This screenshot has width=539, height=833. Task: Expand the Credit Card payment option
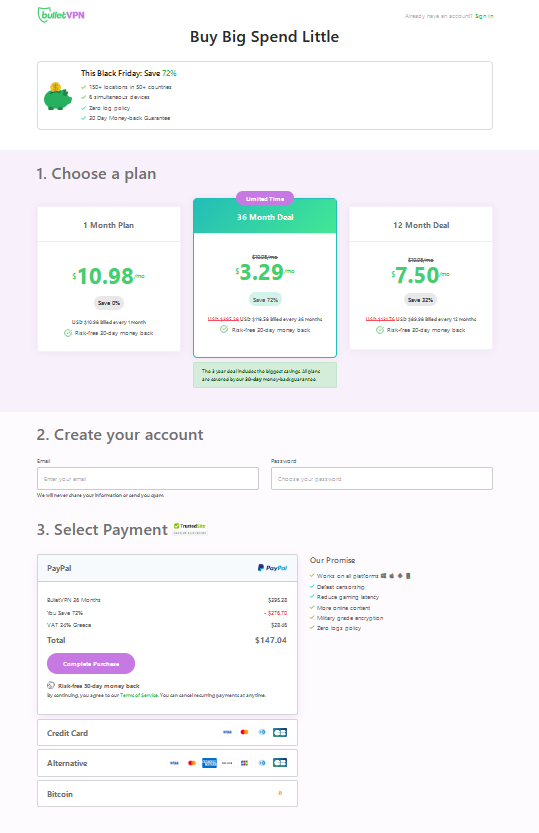(167, 733)
